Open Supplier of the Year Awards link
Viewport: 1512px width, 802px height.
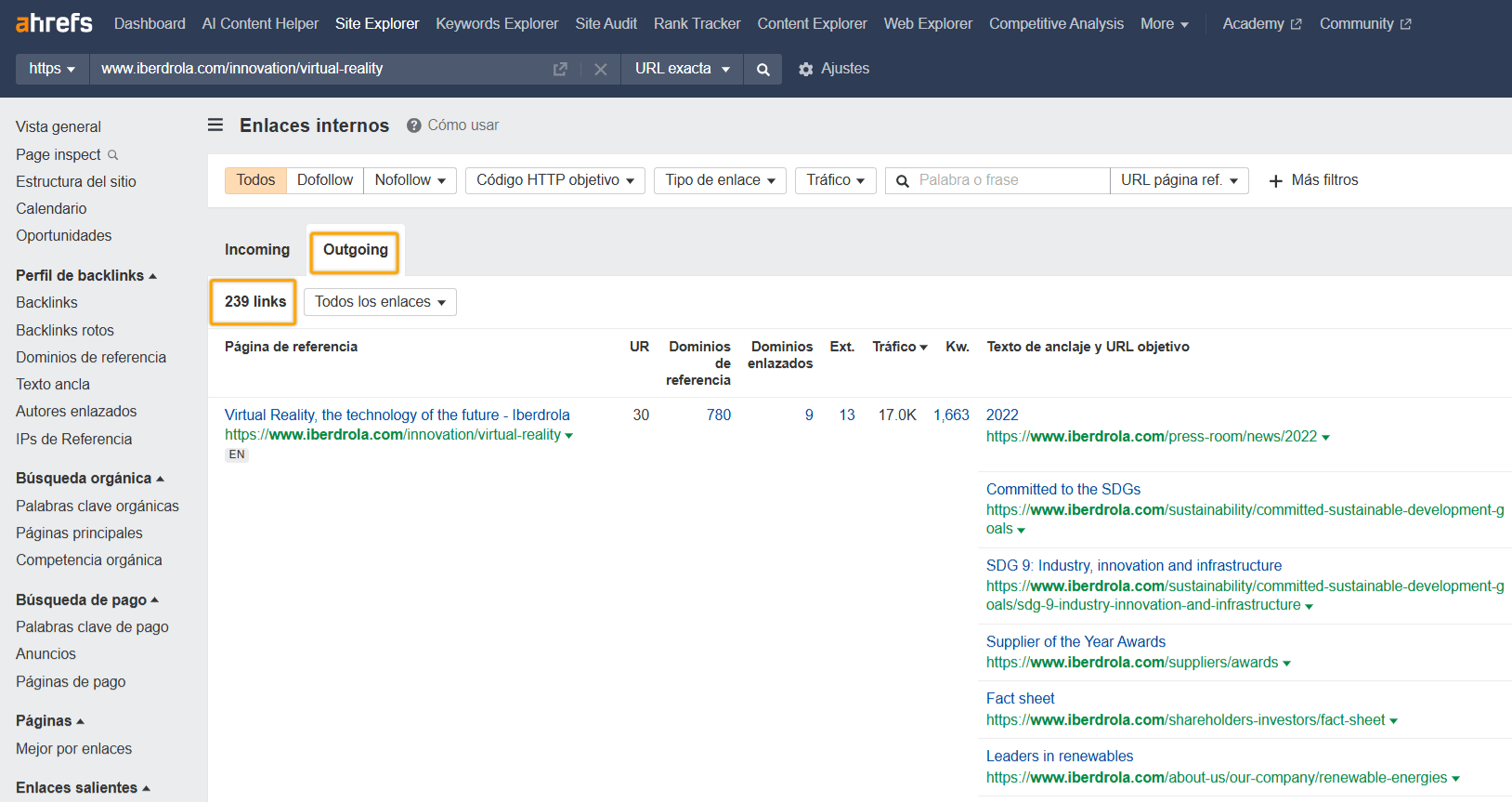coord(1075,642)
